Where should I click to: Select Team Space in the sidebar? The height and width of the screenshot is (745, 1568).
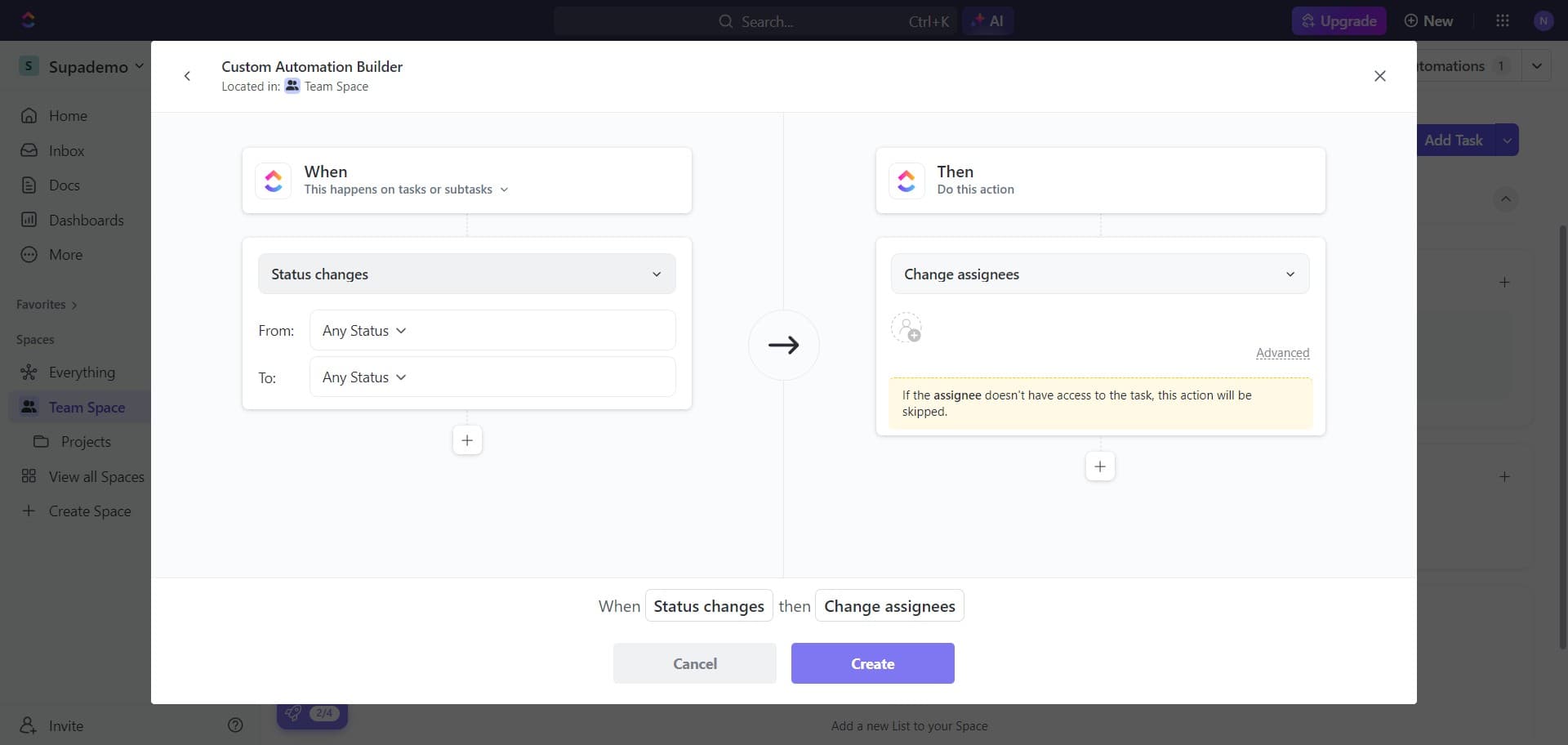[88, 406]
